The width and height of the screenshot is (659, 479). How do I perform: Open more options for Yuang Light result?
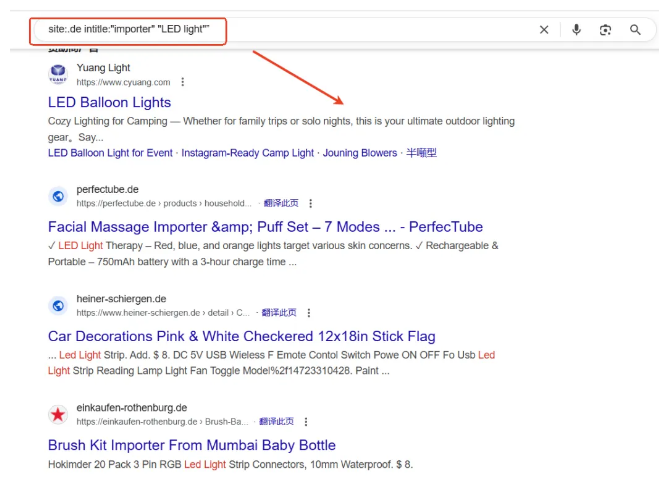coord(182,82)
